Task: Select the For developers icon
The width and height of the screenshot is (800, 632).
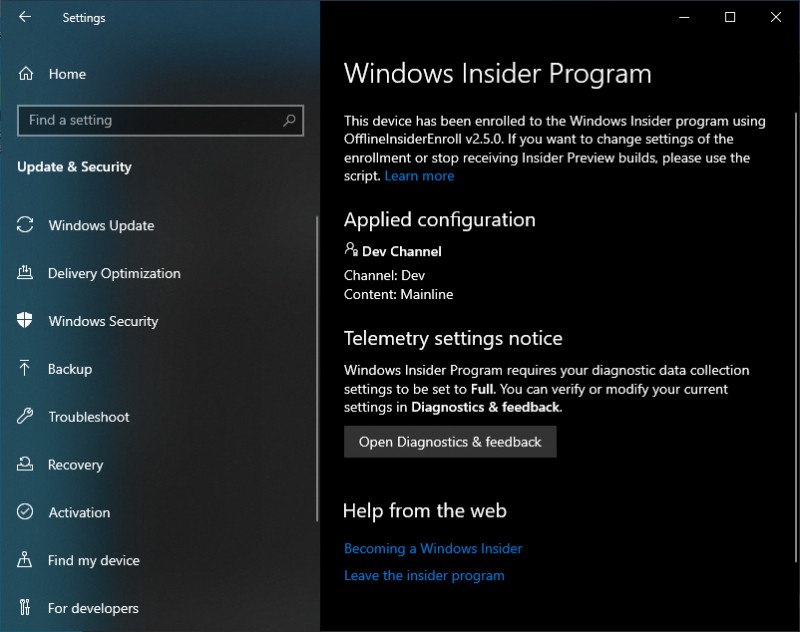Action: pyautogui.click(x=24, y=608)
